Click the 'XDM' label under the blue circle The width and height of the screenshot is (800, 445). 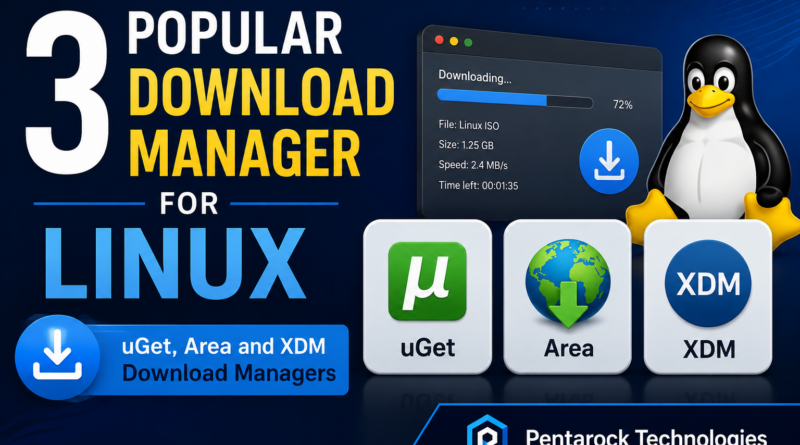[x=709, y=350]
